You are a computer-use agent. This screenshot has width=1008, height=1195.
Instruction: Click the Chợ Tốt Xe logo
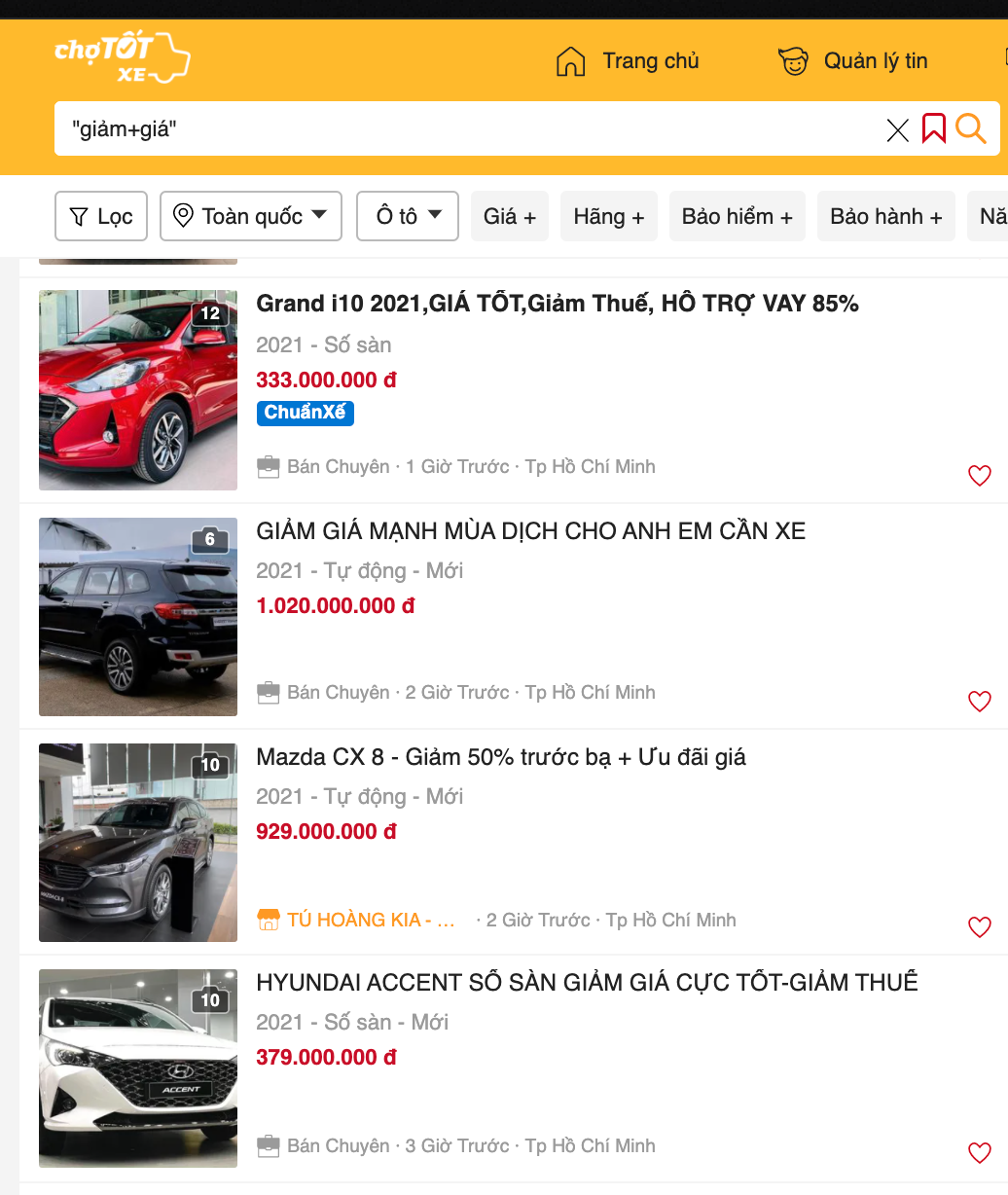click(x=122, y=57)
